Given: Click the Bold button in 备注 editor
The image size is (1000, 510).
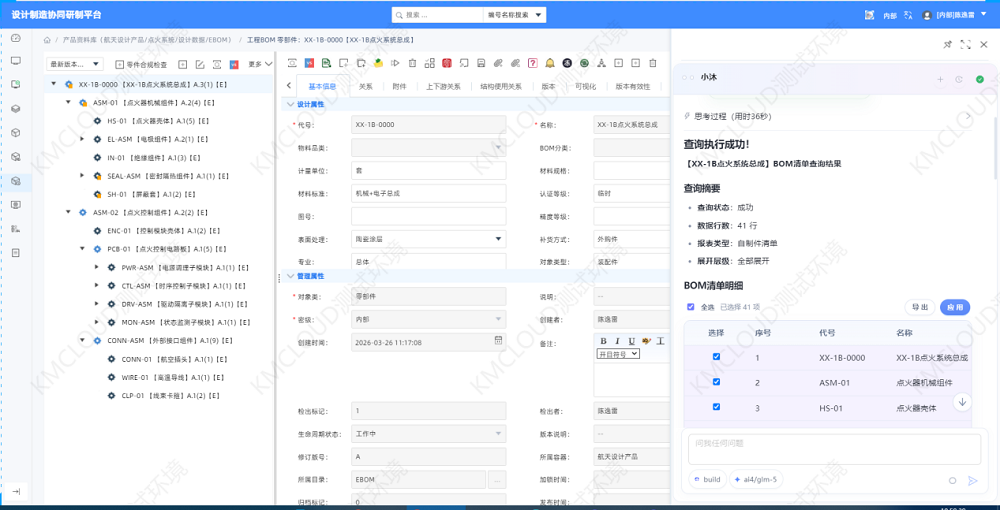Looking at the screenshot, I should [603, 341].
